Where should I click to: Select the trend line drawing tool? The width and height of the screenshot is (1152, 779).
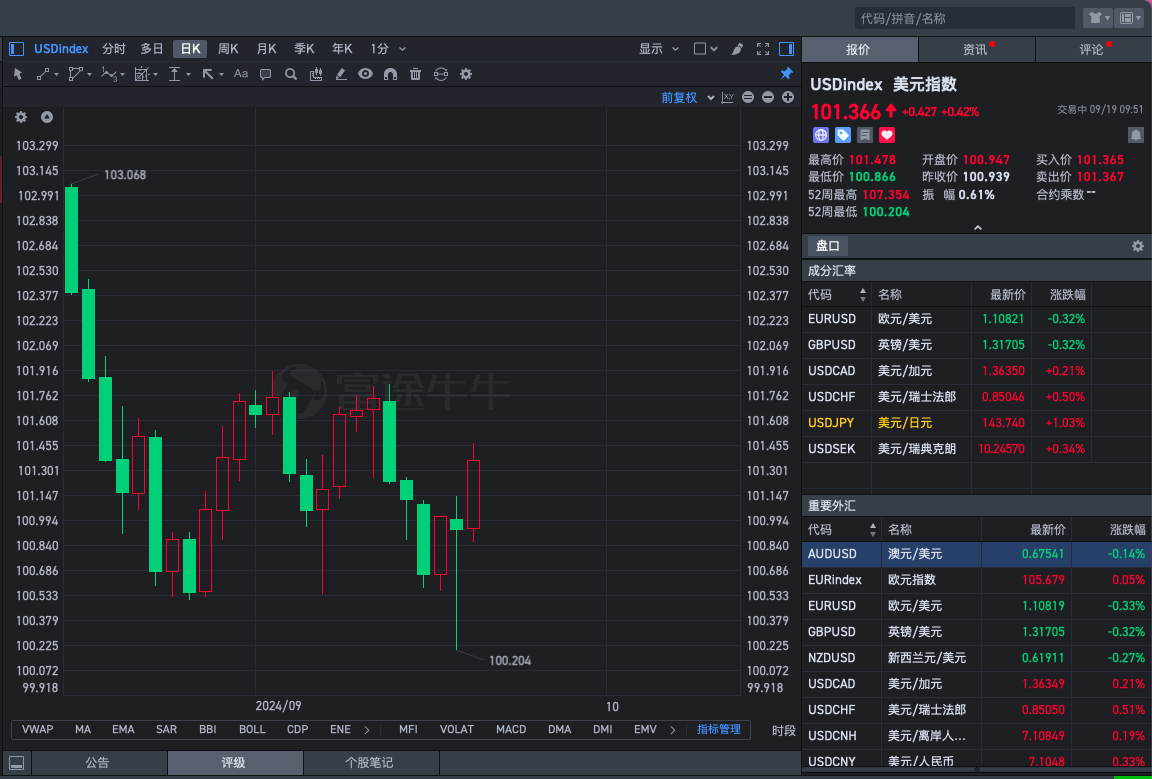coord(43,73)
